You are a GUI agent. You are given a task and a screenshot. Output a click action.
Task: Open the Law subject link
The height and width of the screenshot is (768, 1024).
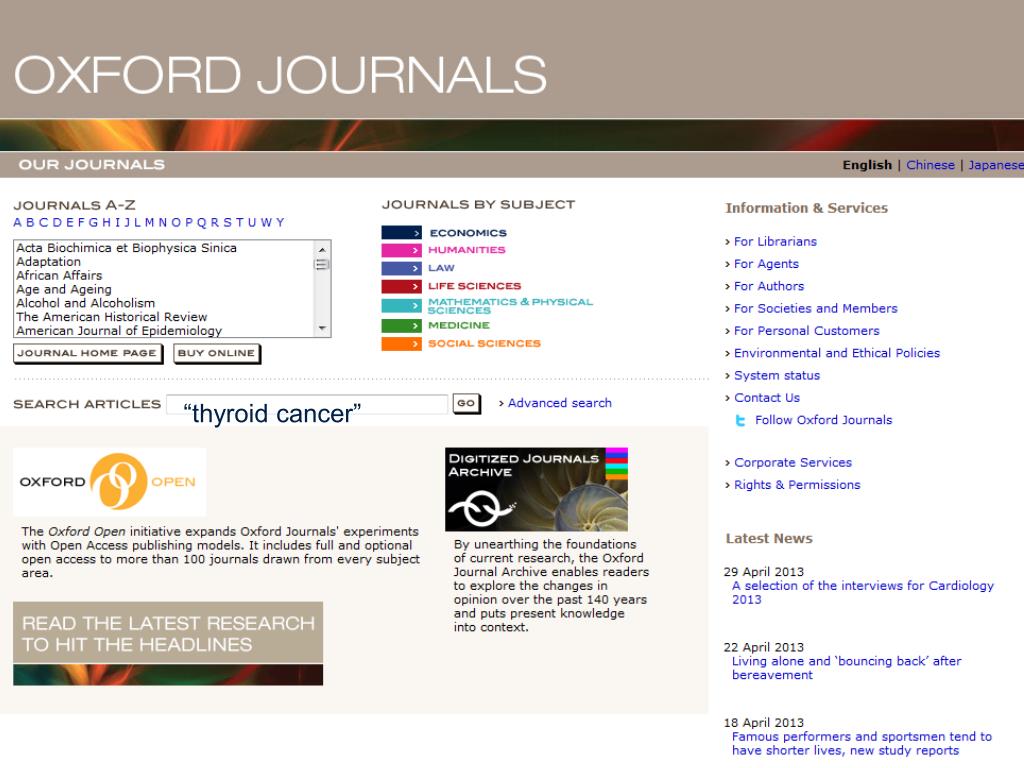(441, 268)
